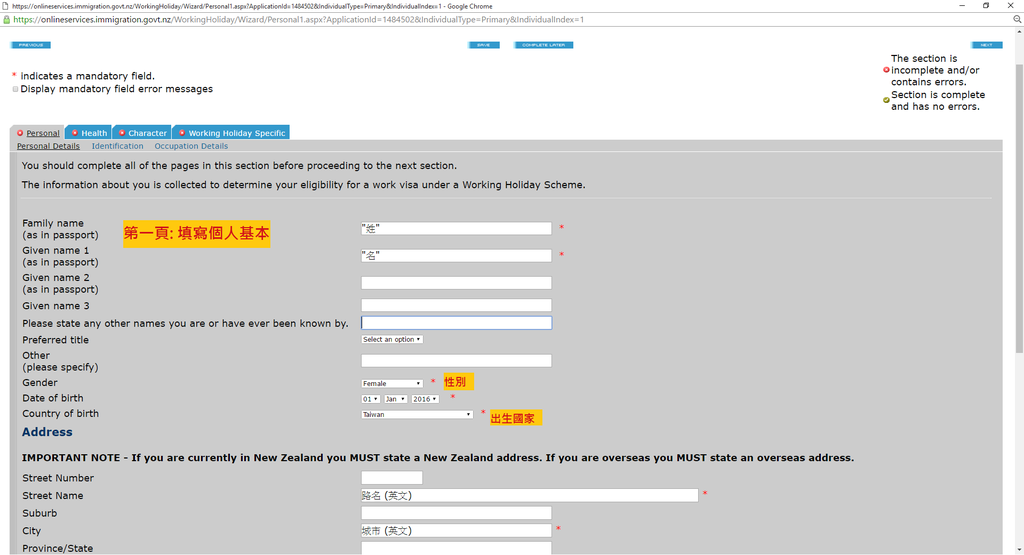Click the City field
Viewport: 1024px width, 555px height.
click(x=456, y=531)
